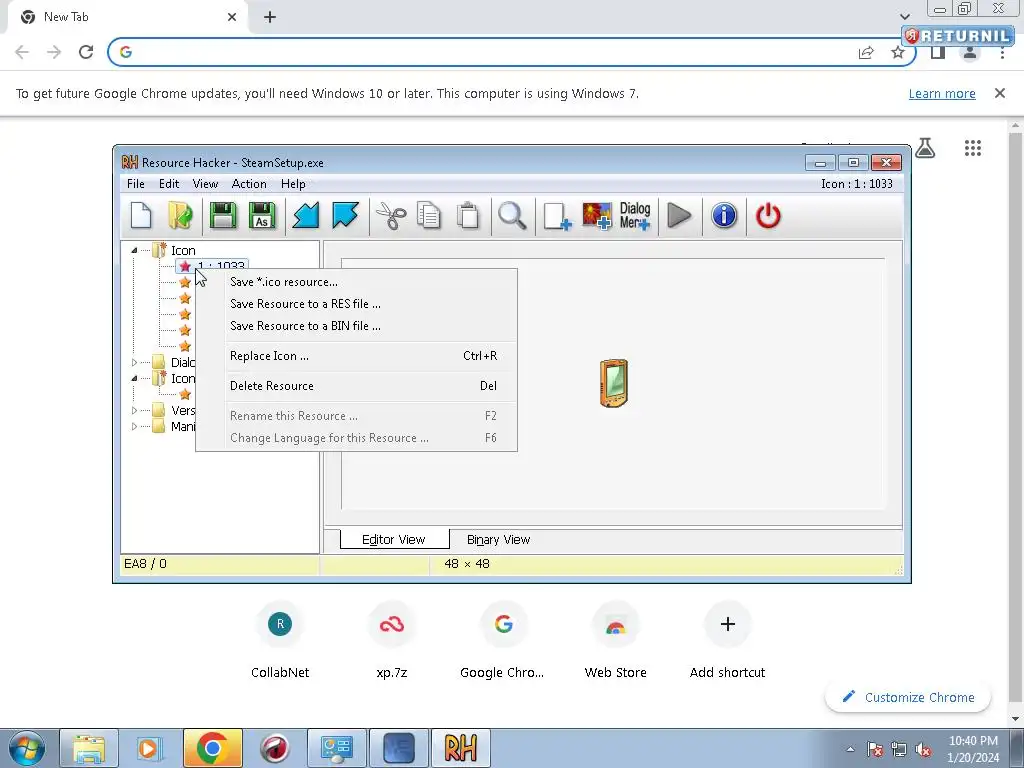1024x768 pixels.
Task: Click the Add new blank resource icon
Action: coord(557,216)
